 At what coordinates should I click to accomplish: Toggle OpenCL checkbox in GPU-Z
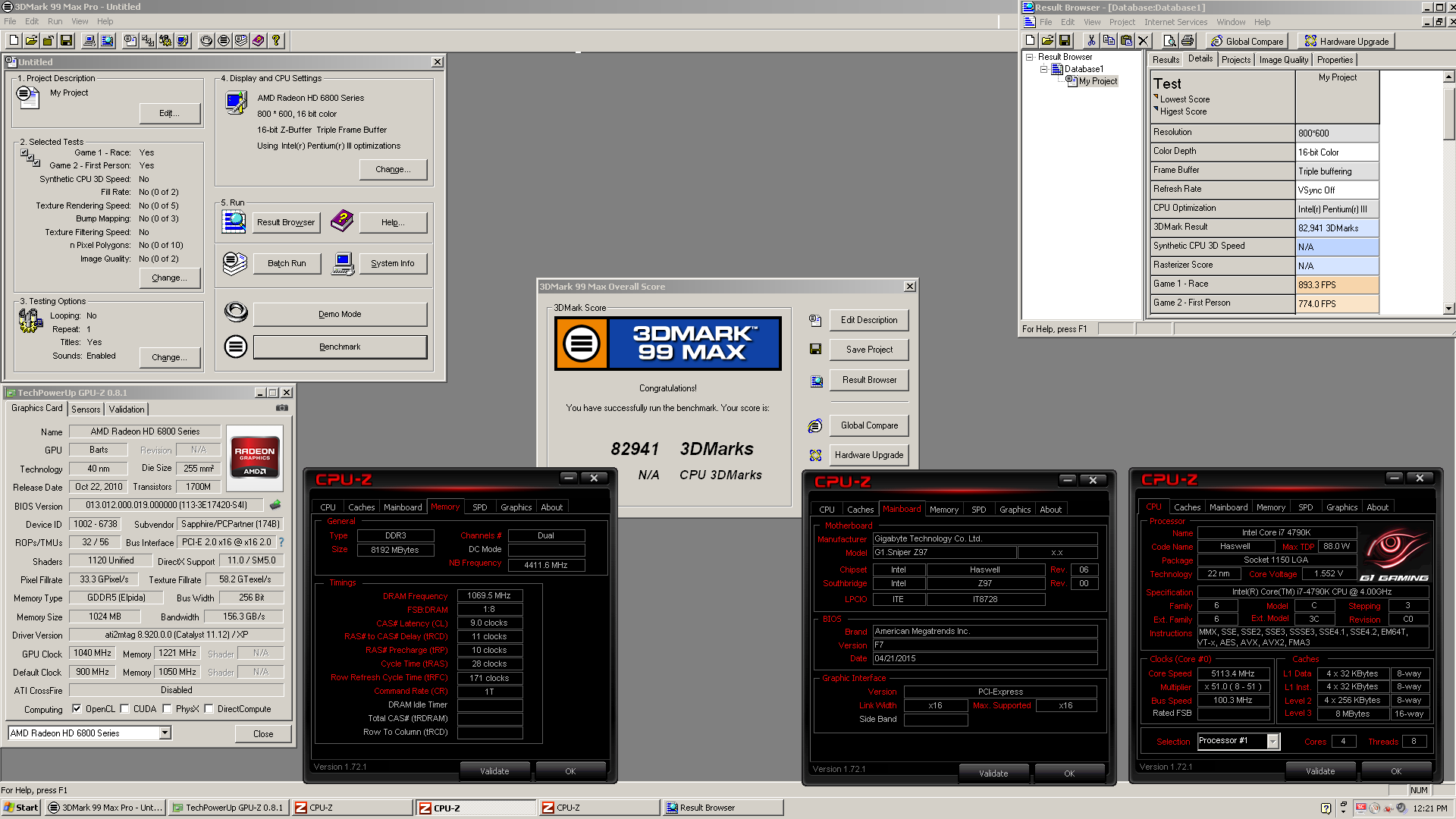point(77,709)
